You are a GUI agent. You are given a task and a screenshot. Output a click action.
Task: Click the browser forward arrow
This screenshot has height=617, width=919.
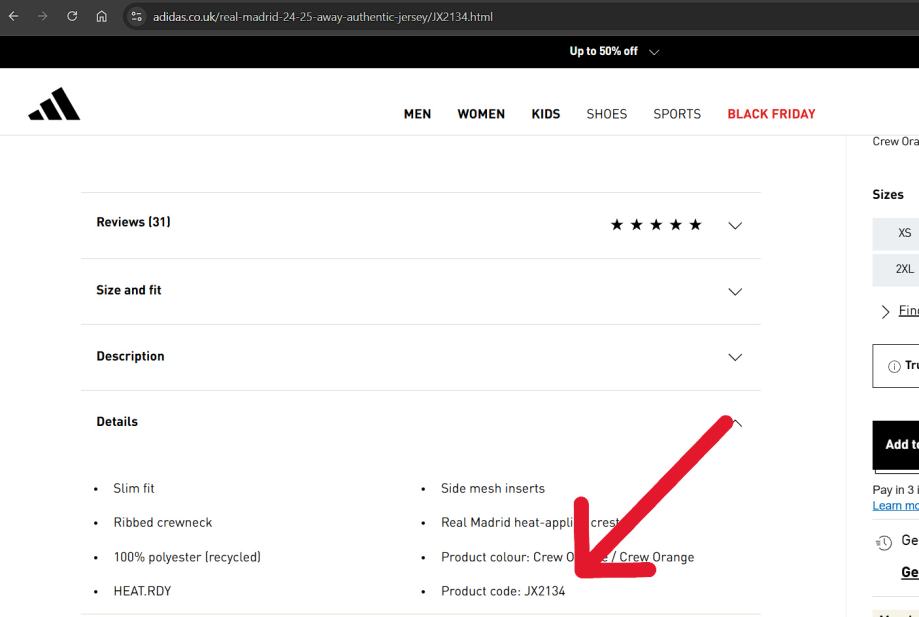coord(42,16)
